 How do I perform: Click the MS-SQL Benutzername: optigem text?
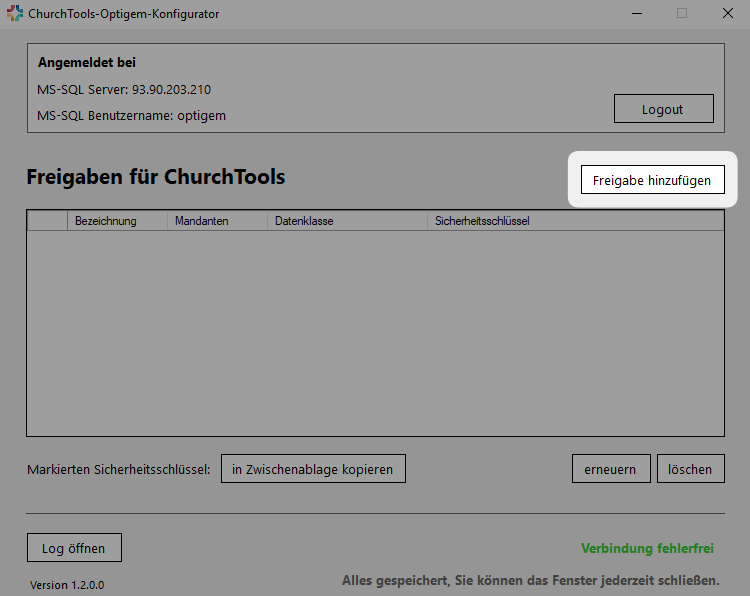(x=131, y=116)
